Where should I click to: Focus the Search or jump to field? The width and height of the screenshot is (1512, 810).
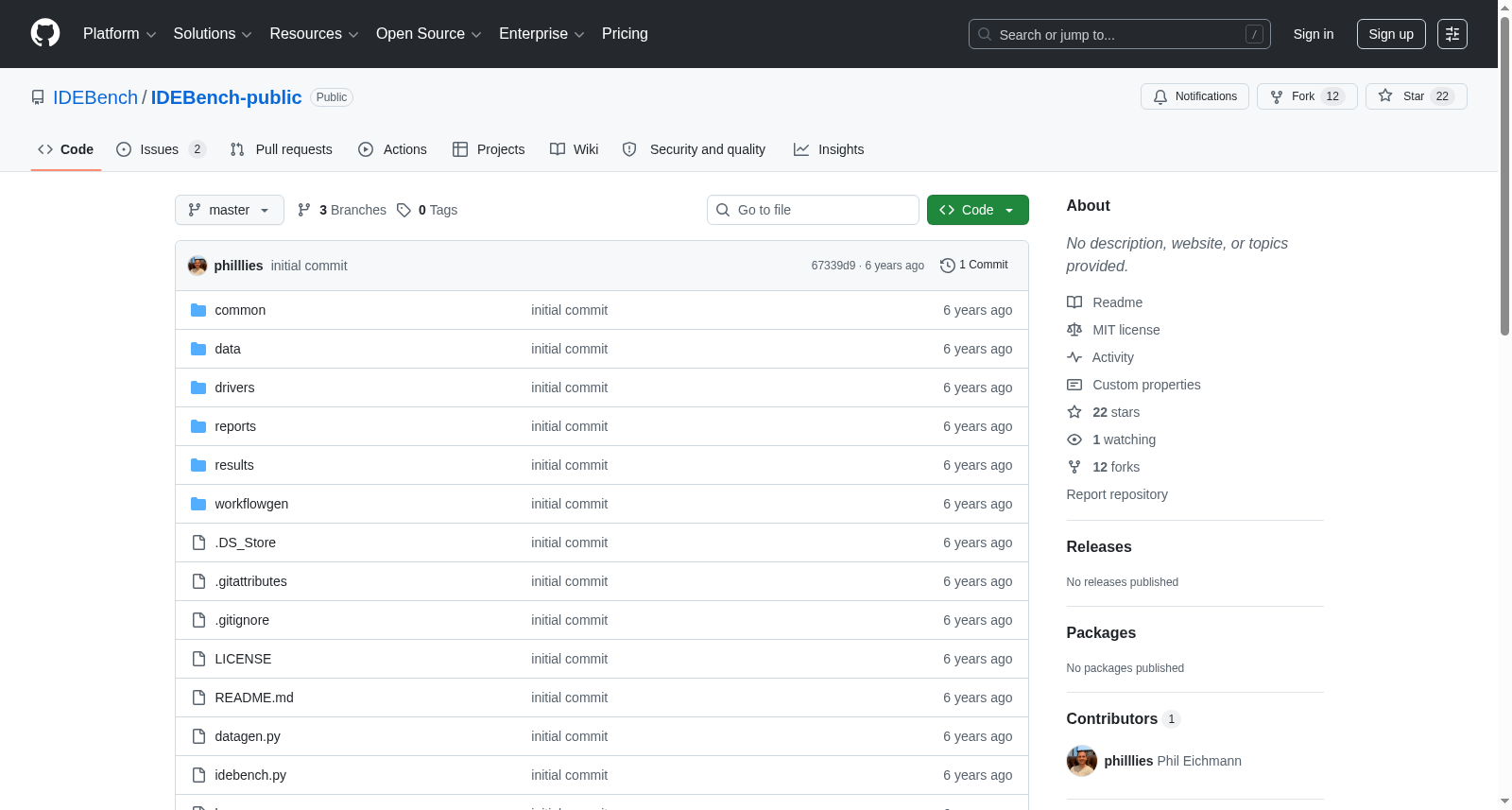click(x=1119, y=34)
